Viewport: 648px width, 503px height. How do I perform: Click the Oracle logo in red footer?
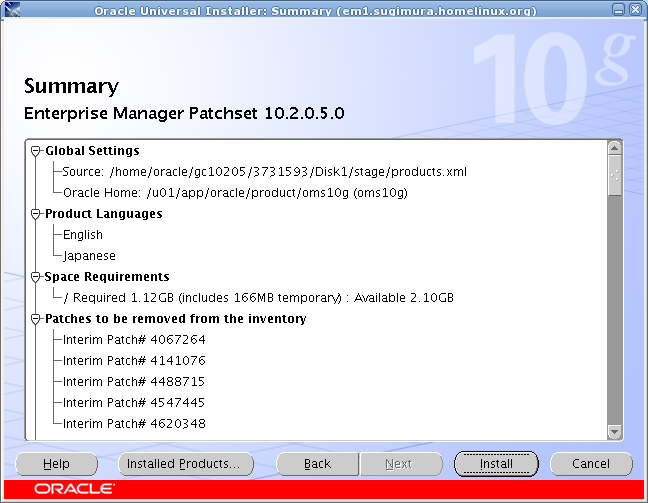click(74, 489)
